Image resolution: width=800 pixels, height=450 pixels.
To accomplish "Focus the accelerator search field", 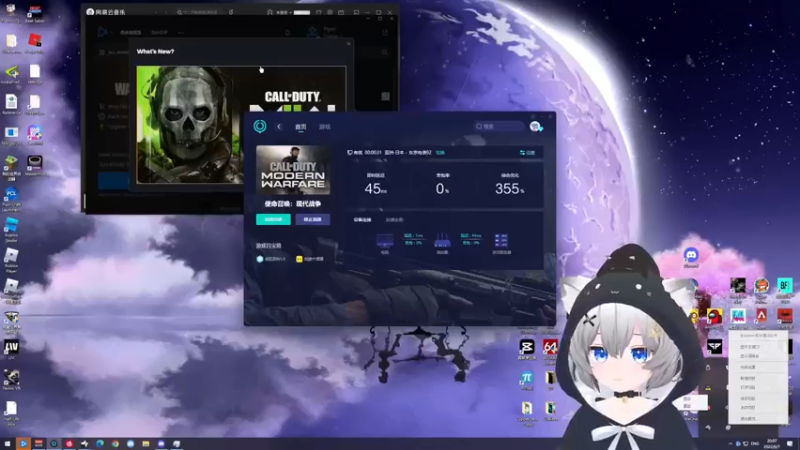I will [x=498, y=126].
